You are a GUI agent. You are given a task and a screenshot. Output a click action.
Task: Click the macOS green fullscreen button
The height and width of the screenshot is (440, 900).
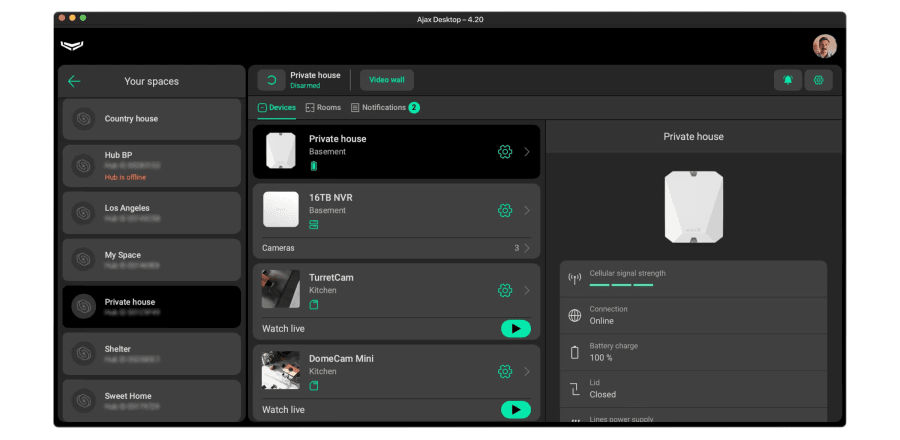click(x=83, y=18)
